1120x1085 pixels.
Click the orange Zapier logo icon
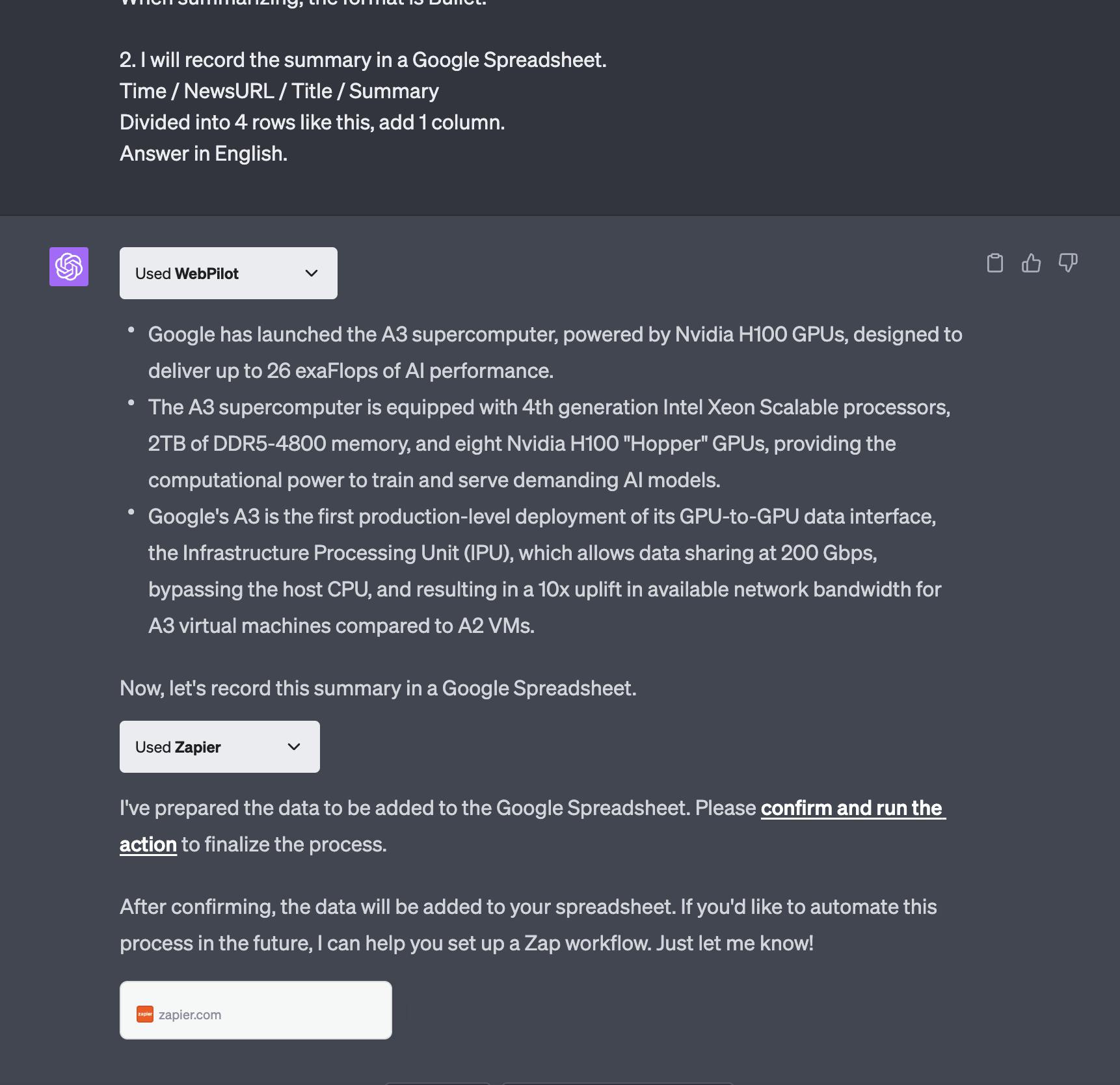(x=145, y=1014)
